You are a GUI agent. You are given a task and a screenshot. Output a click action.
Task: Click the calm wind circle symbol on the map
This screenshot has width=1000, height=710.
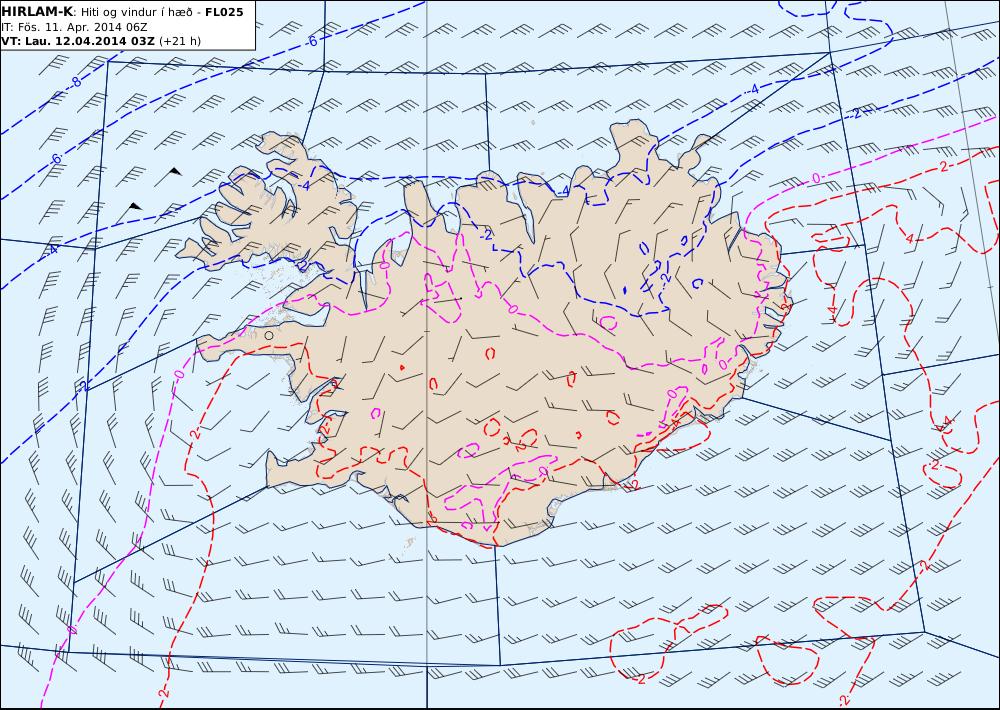tap(269, 336)
